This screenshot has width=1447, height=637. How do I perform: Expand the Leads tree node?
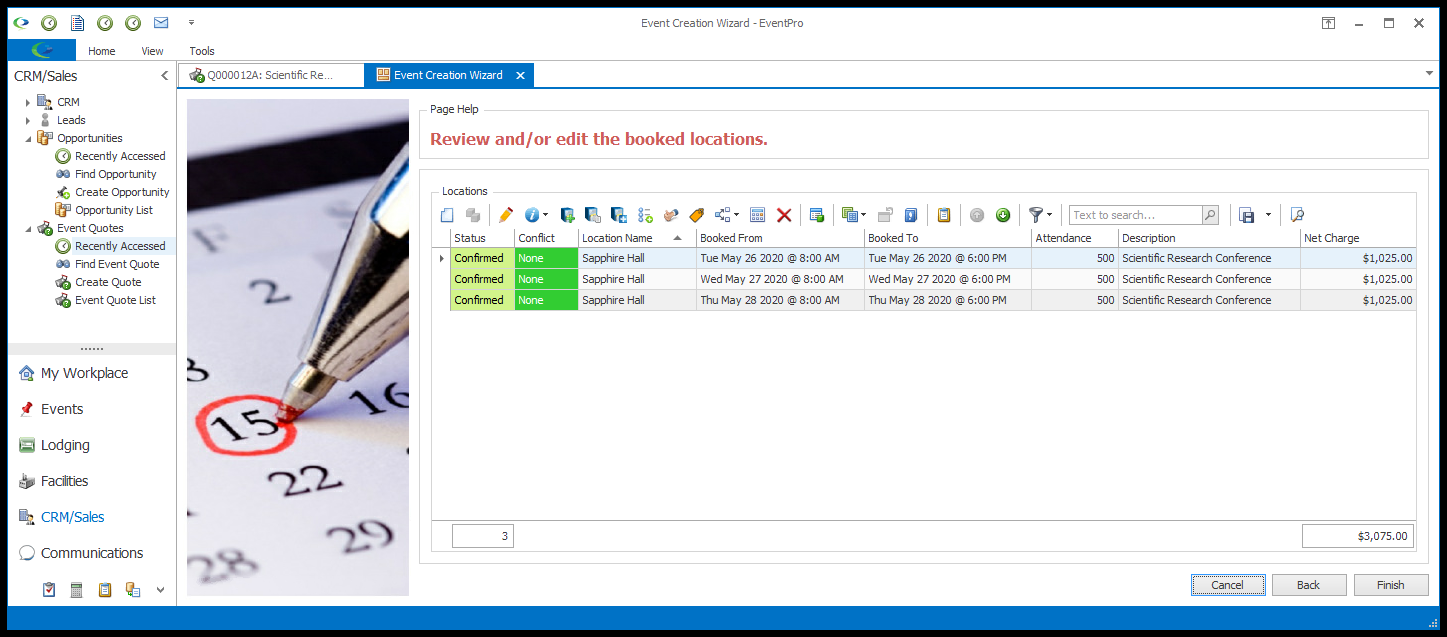coord(28,120)
